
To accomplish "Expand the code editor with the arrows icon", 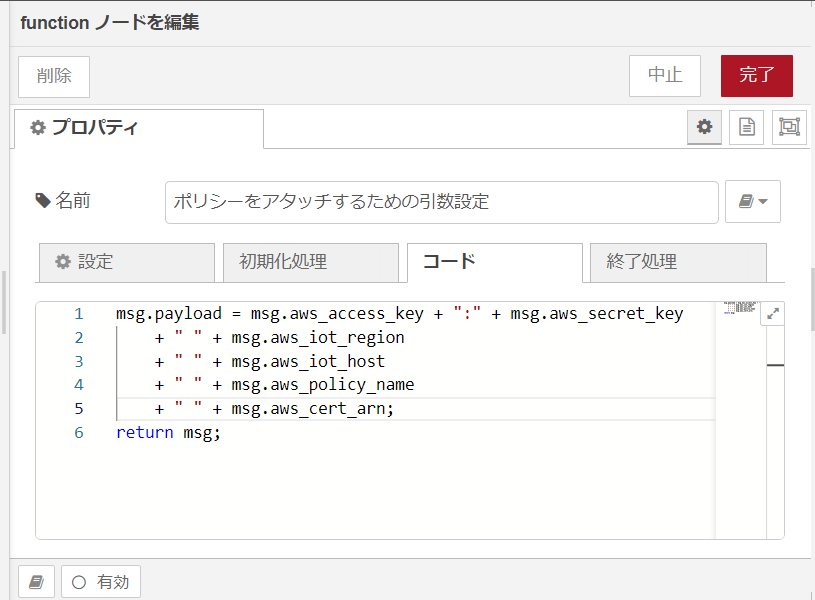I will click(x=772, y=314).
